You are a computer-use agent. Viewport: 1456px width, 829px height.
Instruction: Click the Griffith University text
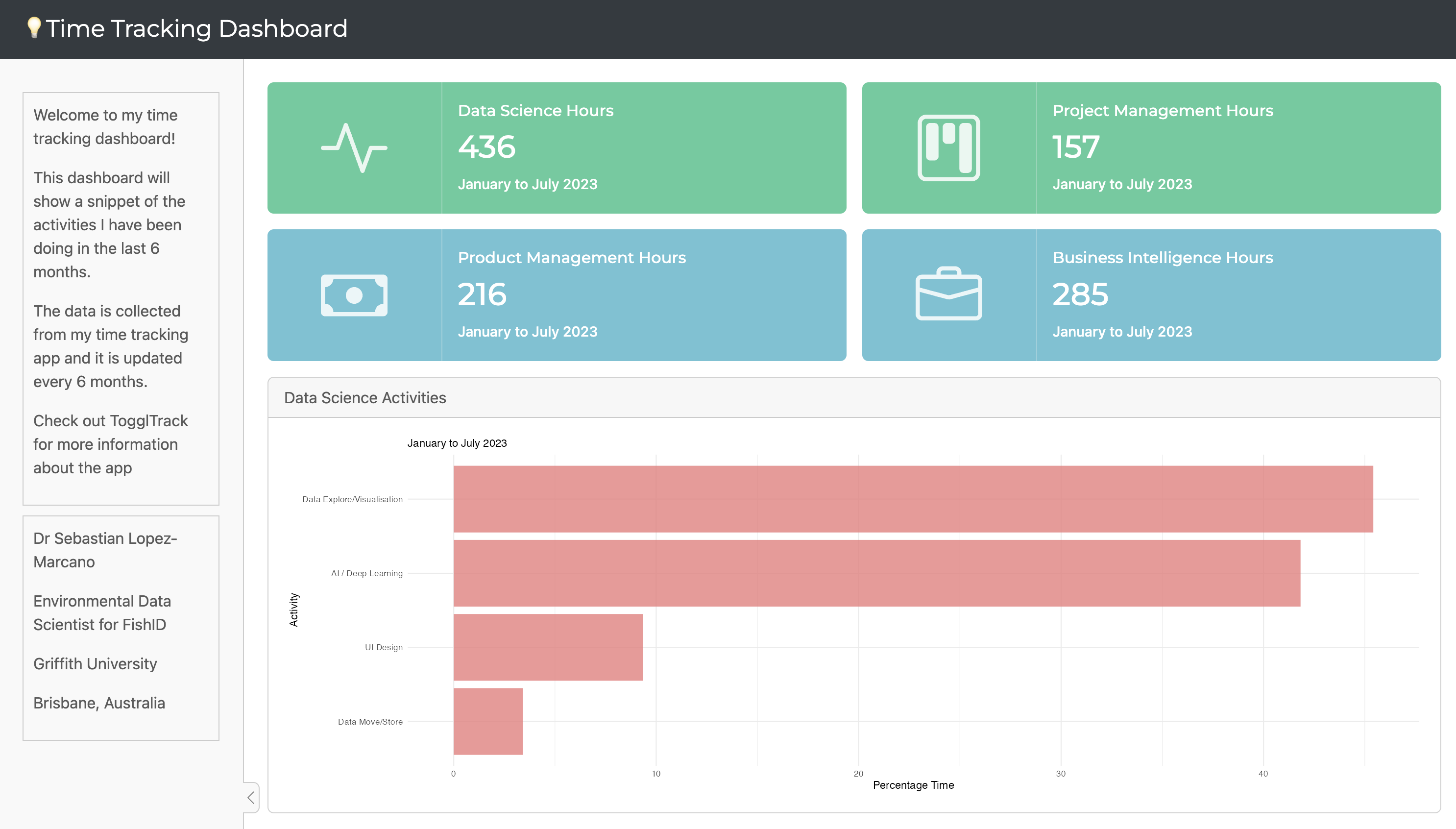(x=95, y=664)
